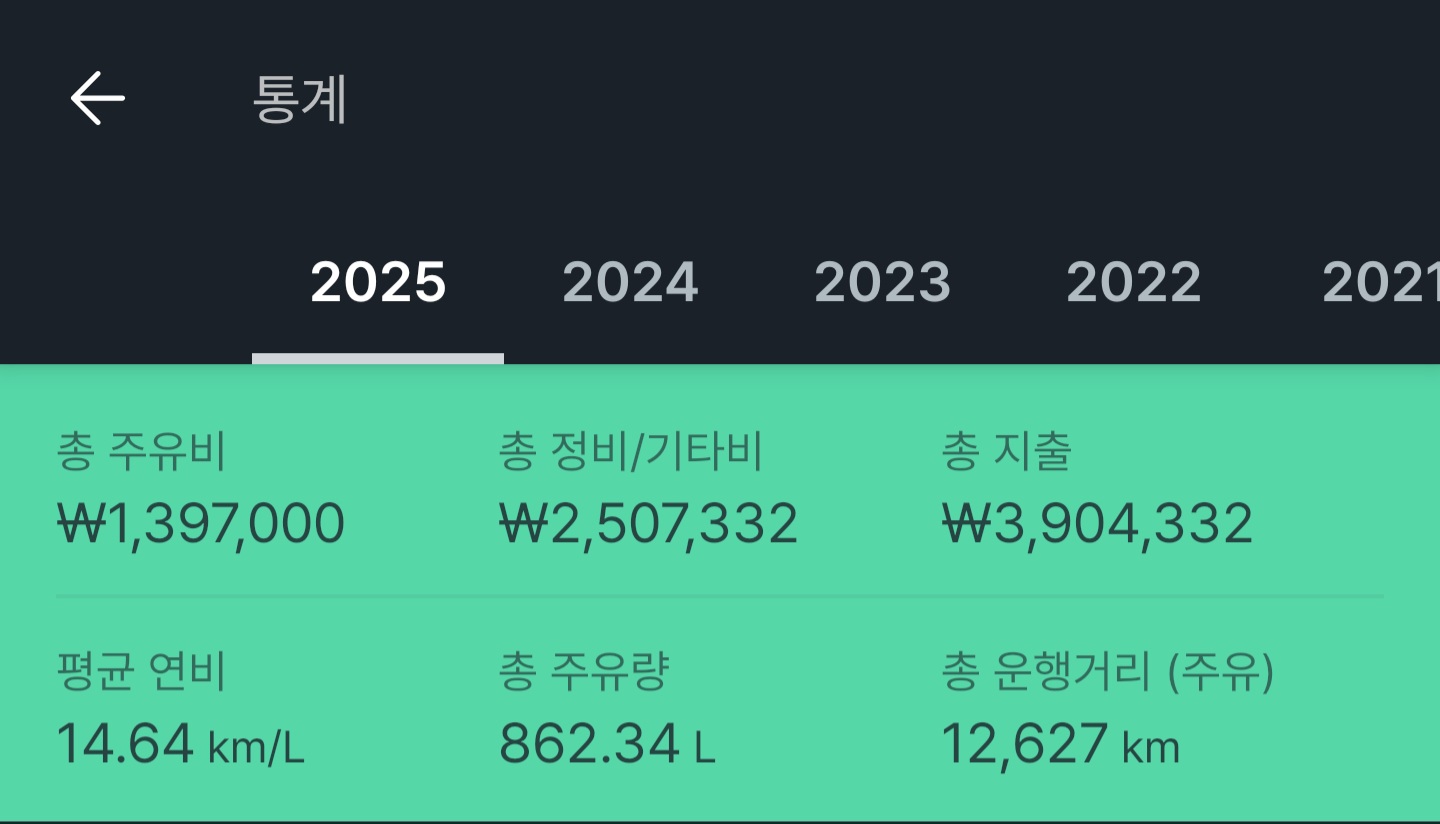Click the underline indicator beneath the 2025 tab
The image size is (1440, 824).
378,358
